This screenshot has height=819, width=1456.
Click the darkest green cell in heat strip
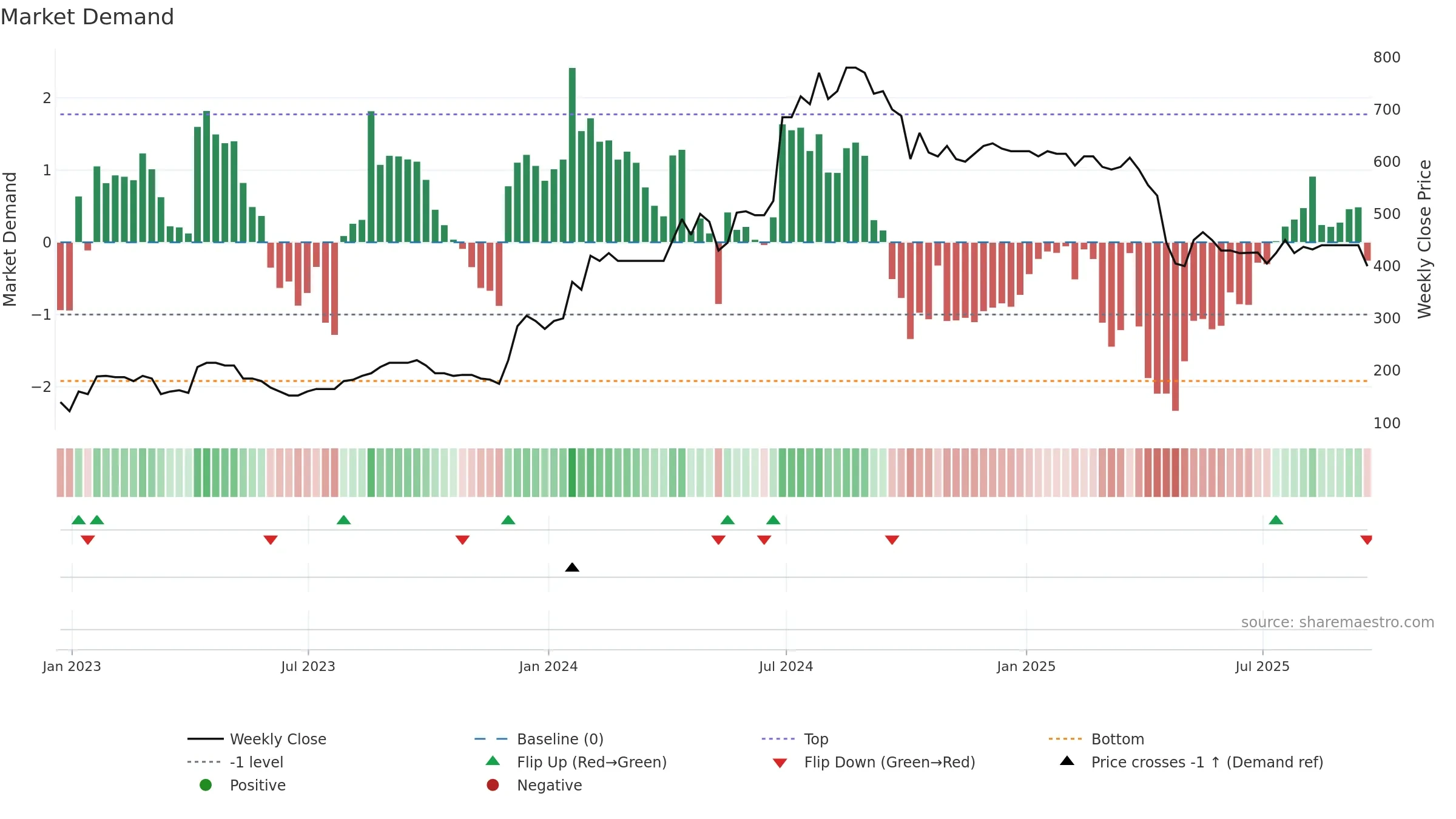point(572,473)
